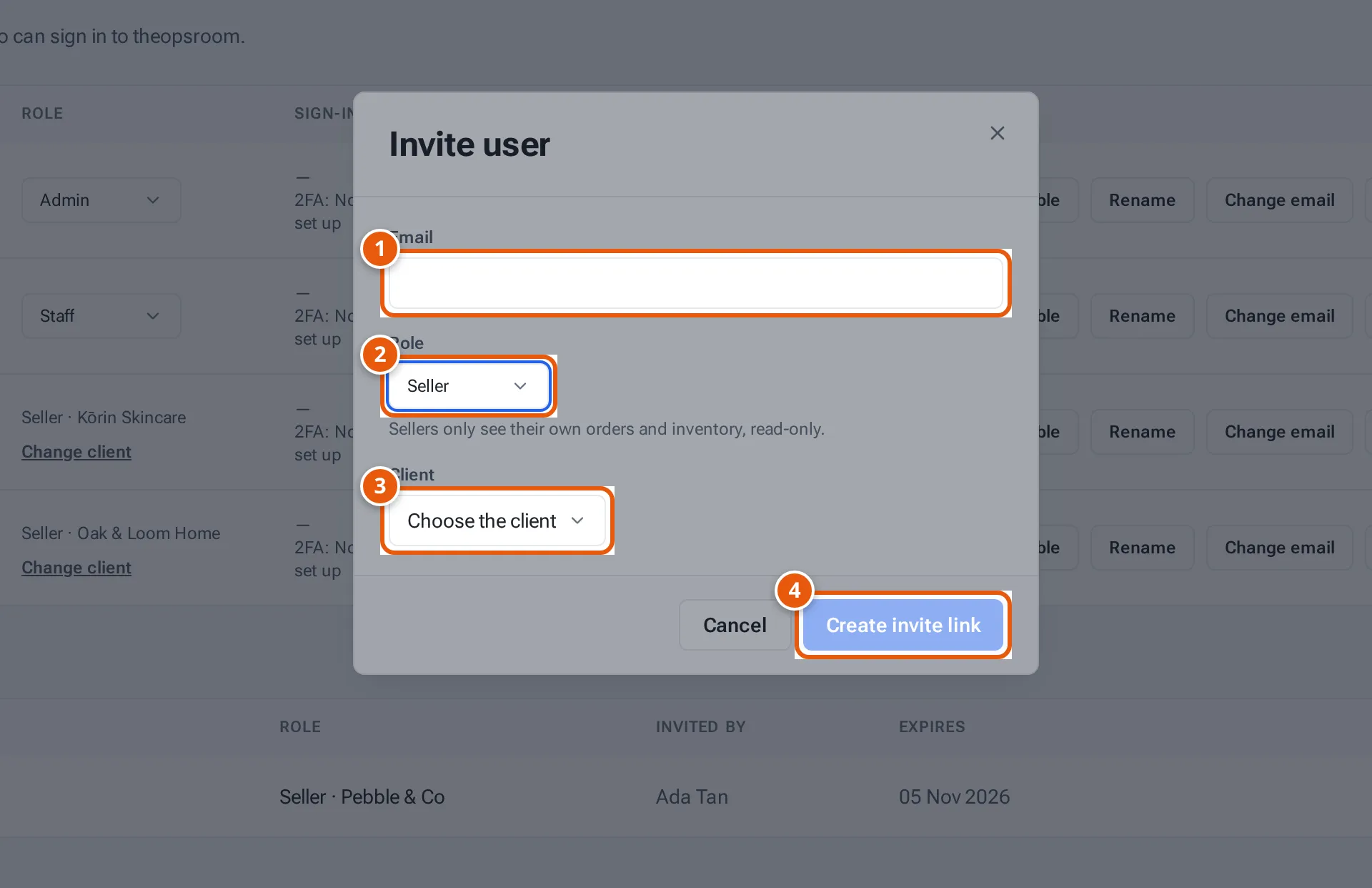This screenshot has height=888, width=1372.
Task: Click the Seller · Pebble & Co text
Action: 362,797
